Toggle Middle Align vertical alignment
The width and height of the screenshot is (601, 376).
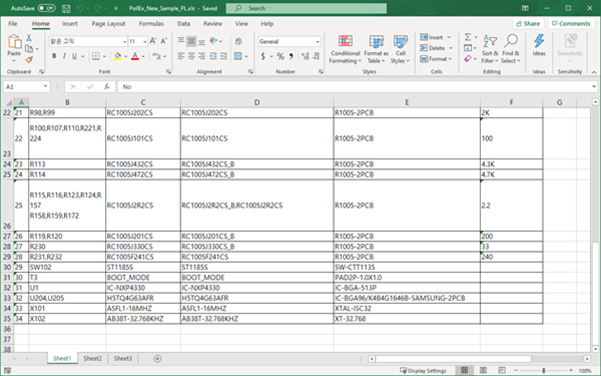(191, 41)
